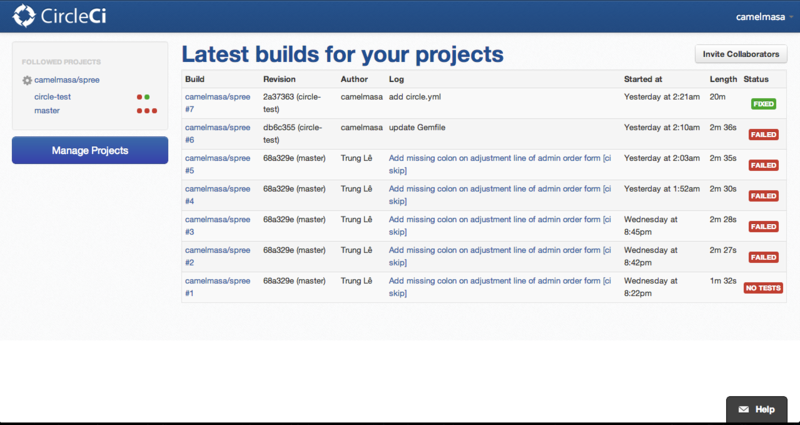Click the Author column header
800x425 pixels.
pyautogui.click(x=355, y=80)
